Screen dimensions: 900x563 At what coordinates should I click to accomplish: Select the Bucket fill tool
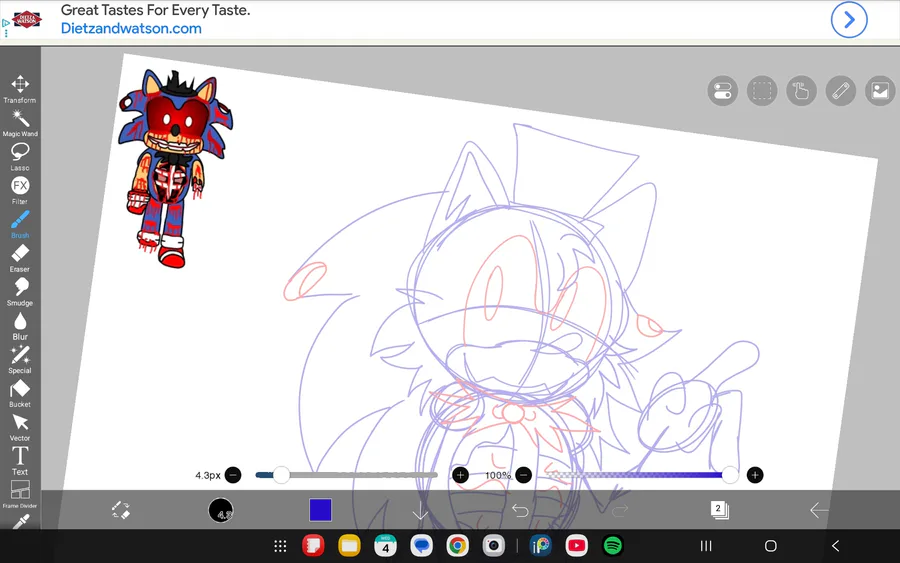click(20, 394)
